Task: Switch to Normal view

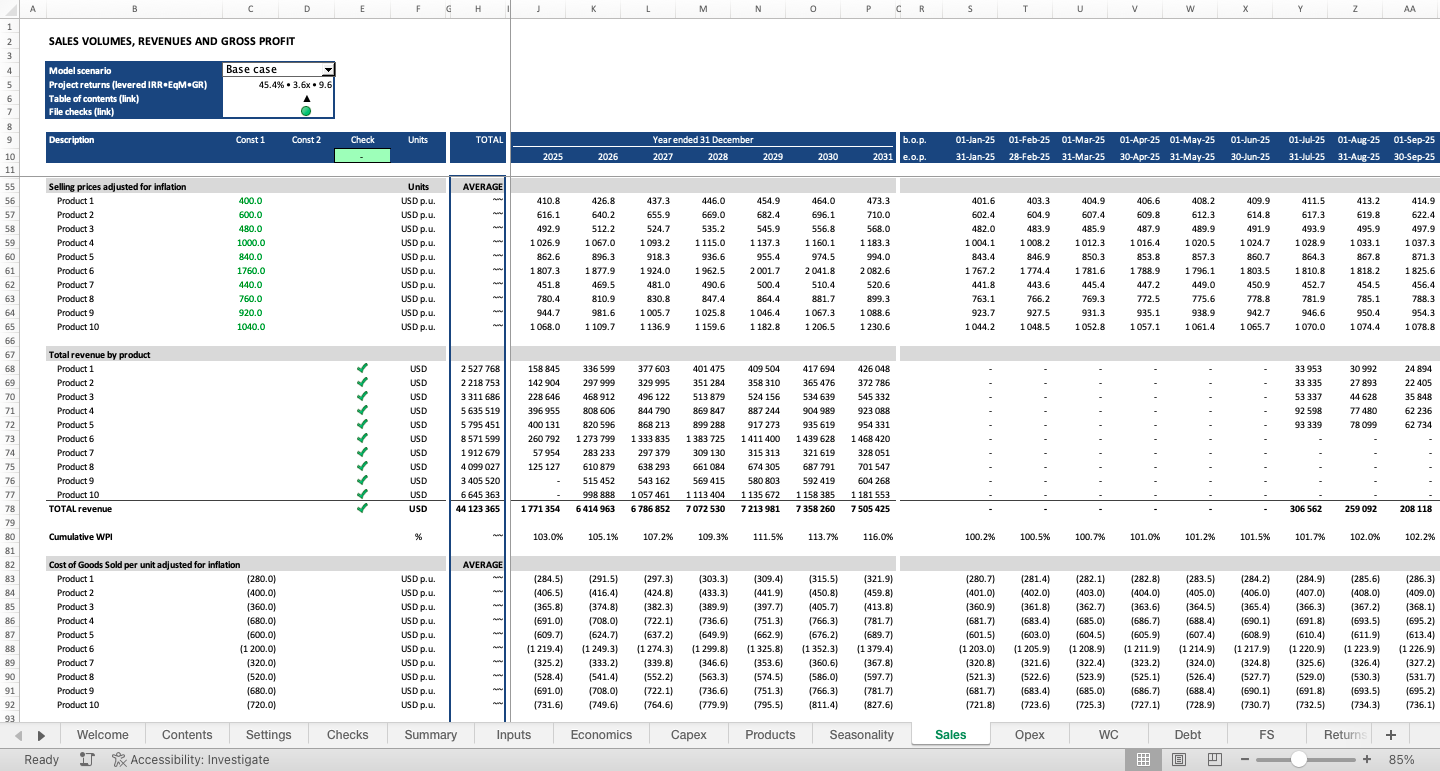Action: click(1142, 760)
